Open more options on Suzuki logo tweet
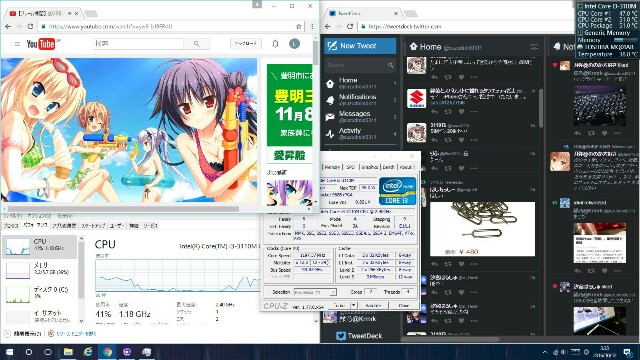 [x=474, y=111]
